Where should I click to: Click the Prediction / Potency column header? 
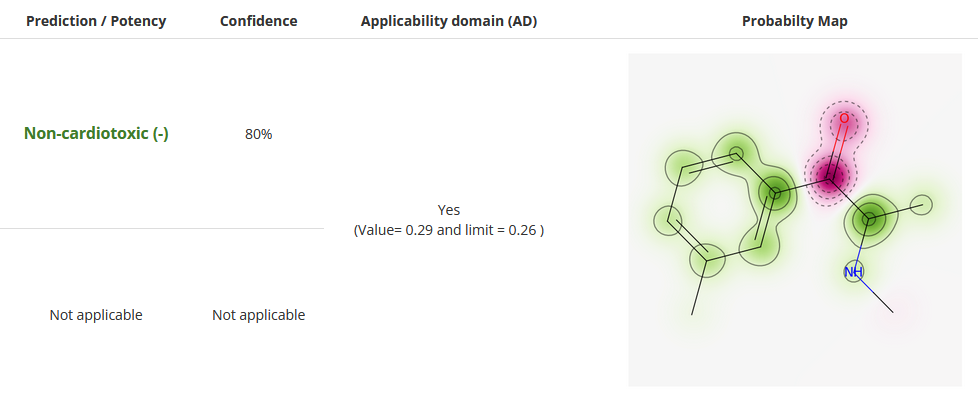(x=96, y=21)
